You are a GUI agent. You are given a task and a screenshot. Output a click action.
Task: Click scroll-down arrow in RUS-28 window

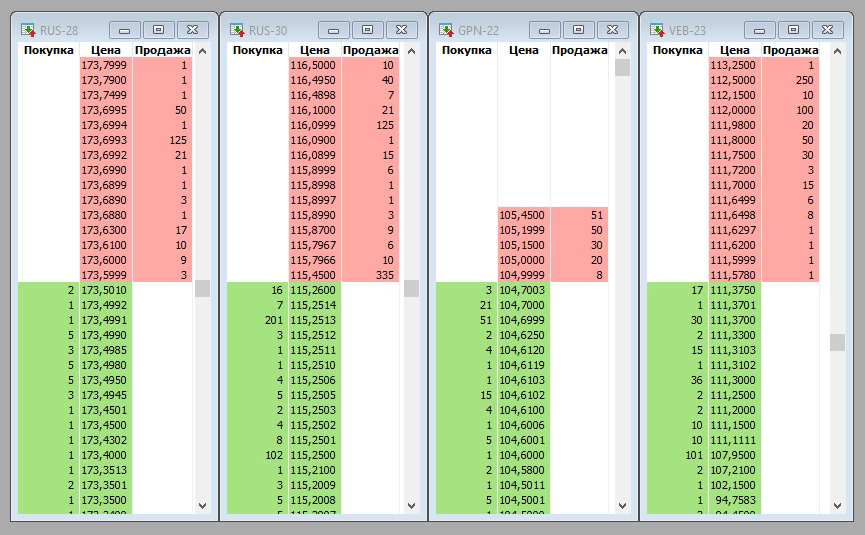202,506
